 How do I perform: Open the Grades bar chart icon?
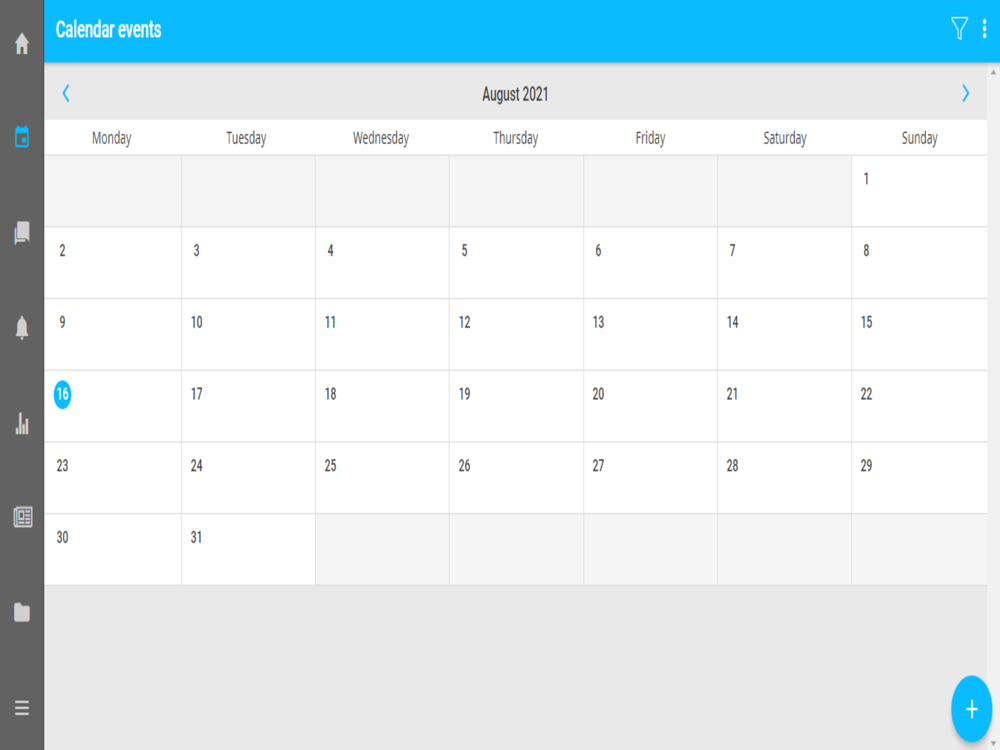[22, 423]
